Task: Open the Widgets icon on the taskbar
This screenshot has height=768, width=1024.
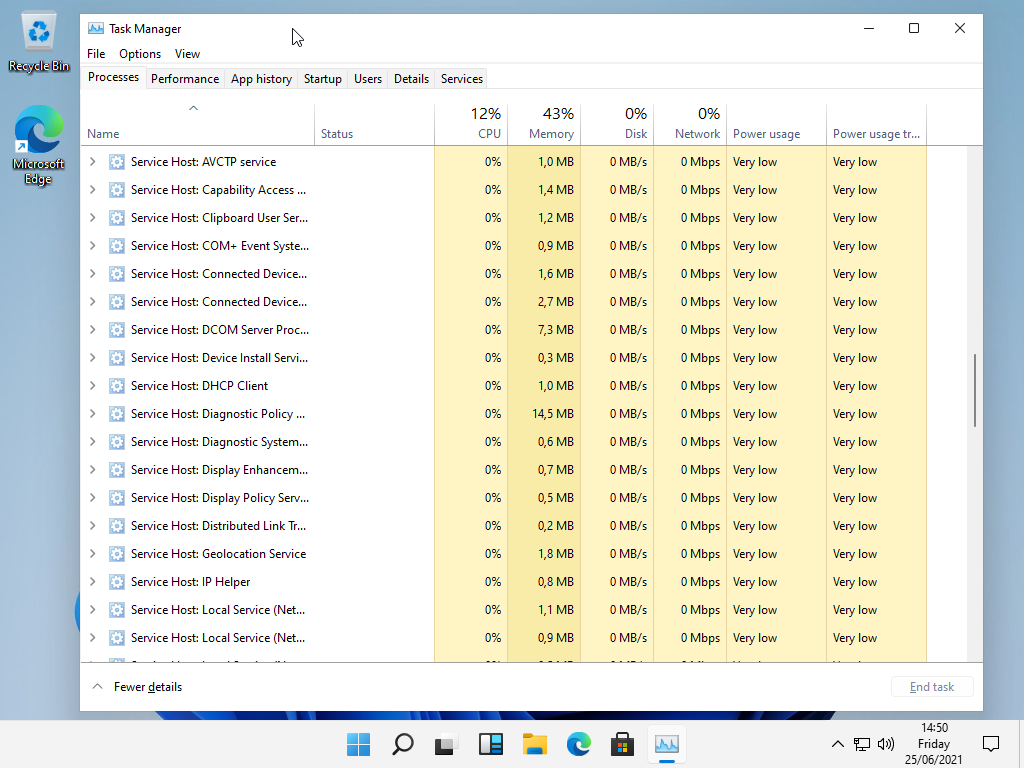Action: click(490, 744)
